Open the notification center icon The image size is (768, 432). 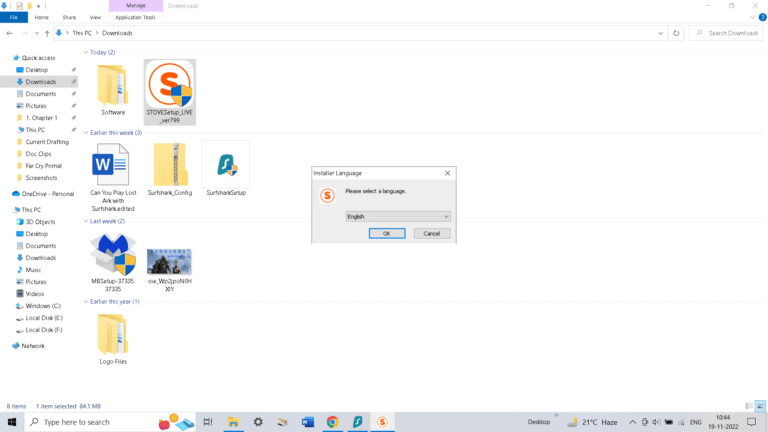click(x=752, y=422)
